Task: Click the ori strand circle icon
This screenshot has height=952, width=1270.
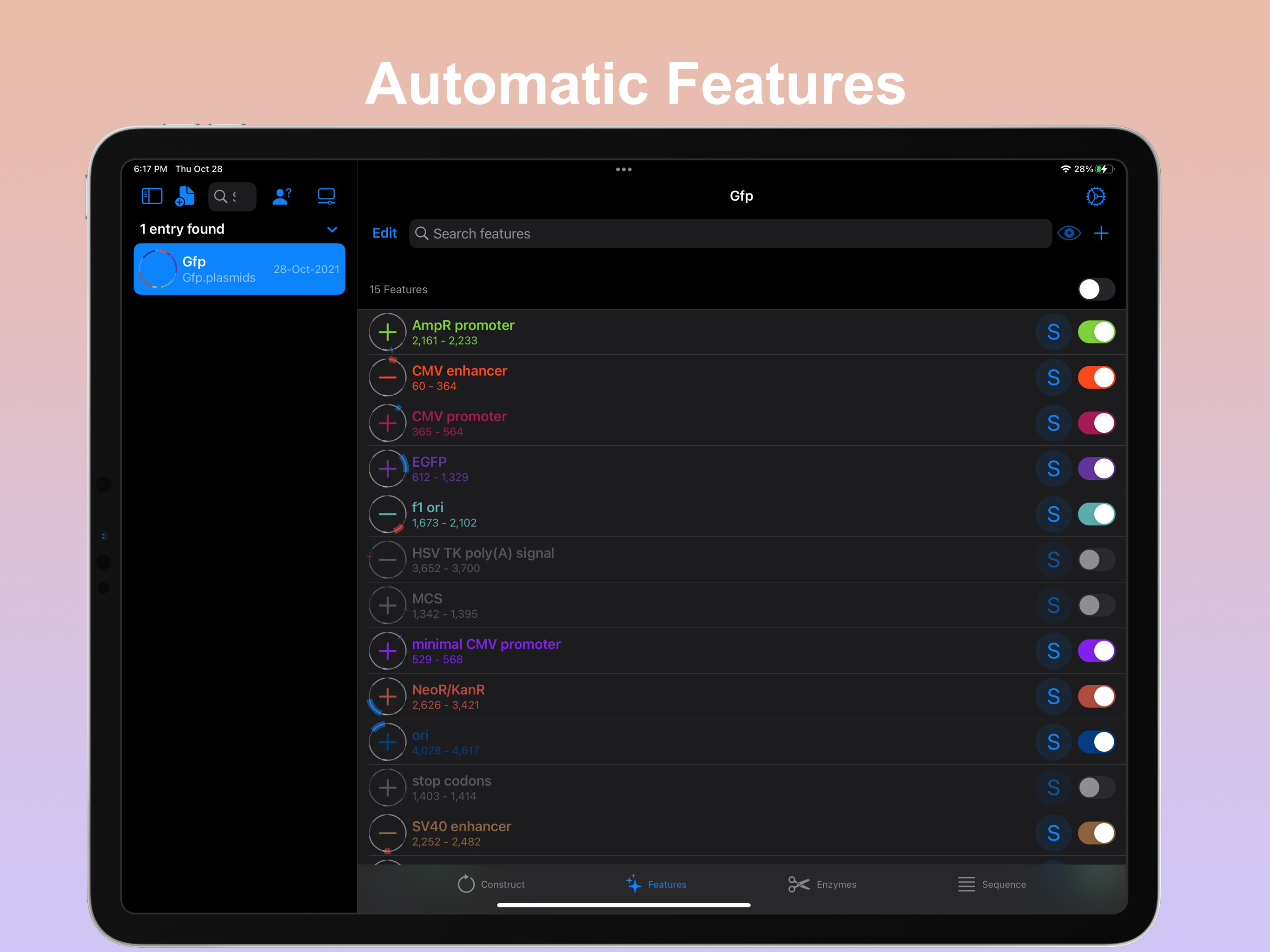Action: (x=388, y=742)
